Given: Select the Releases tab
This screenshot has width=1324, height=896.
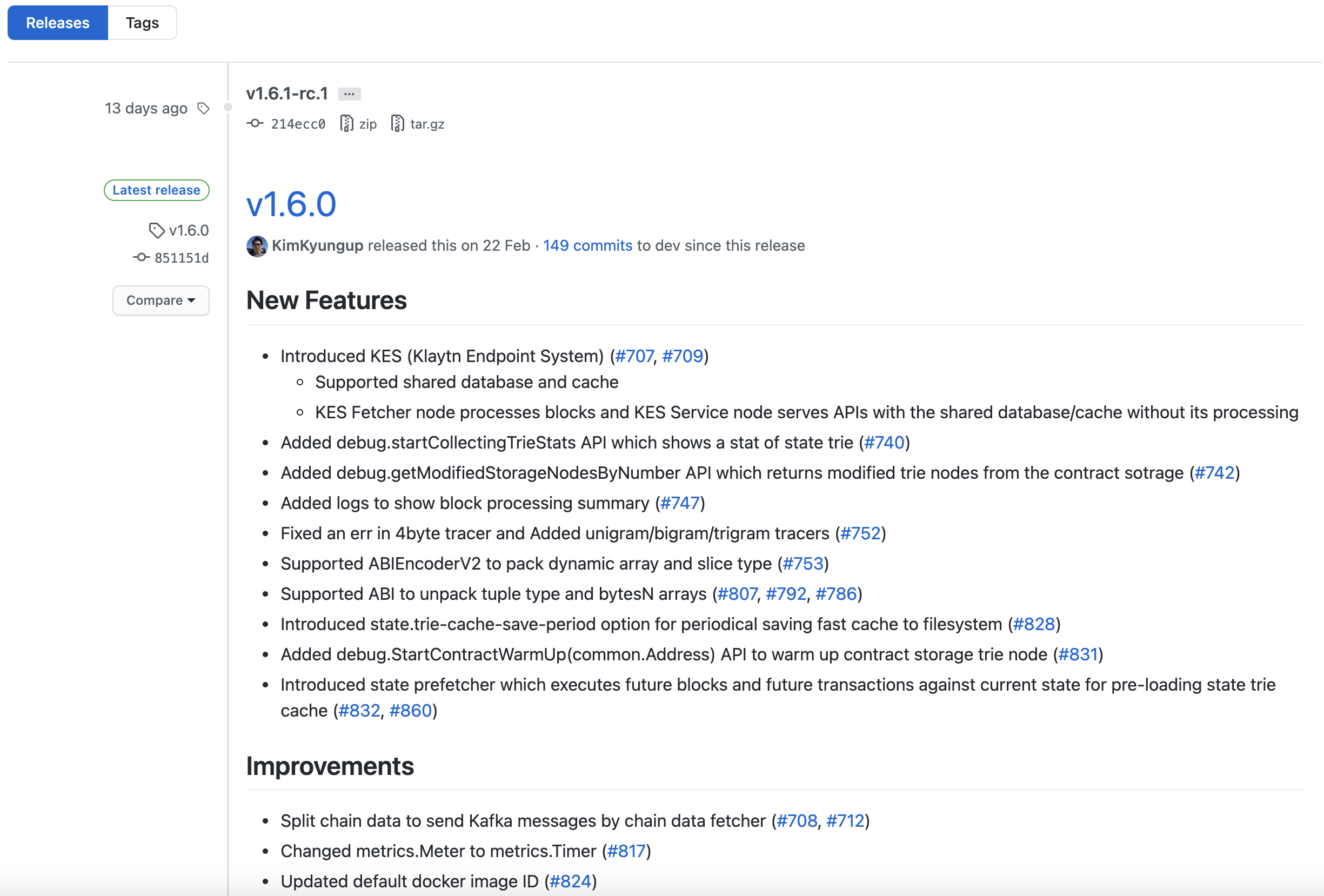Looking at the screenshot, I should click(57, 23).
